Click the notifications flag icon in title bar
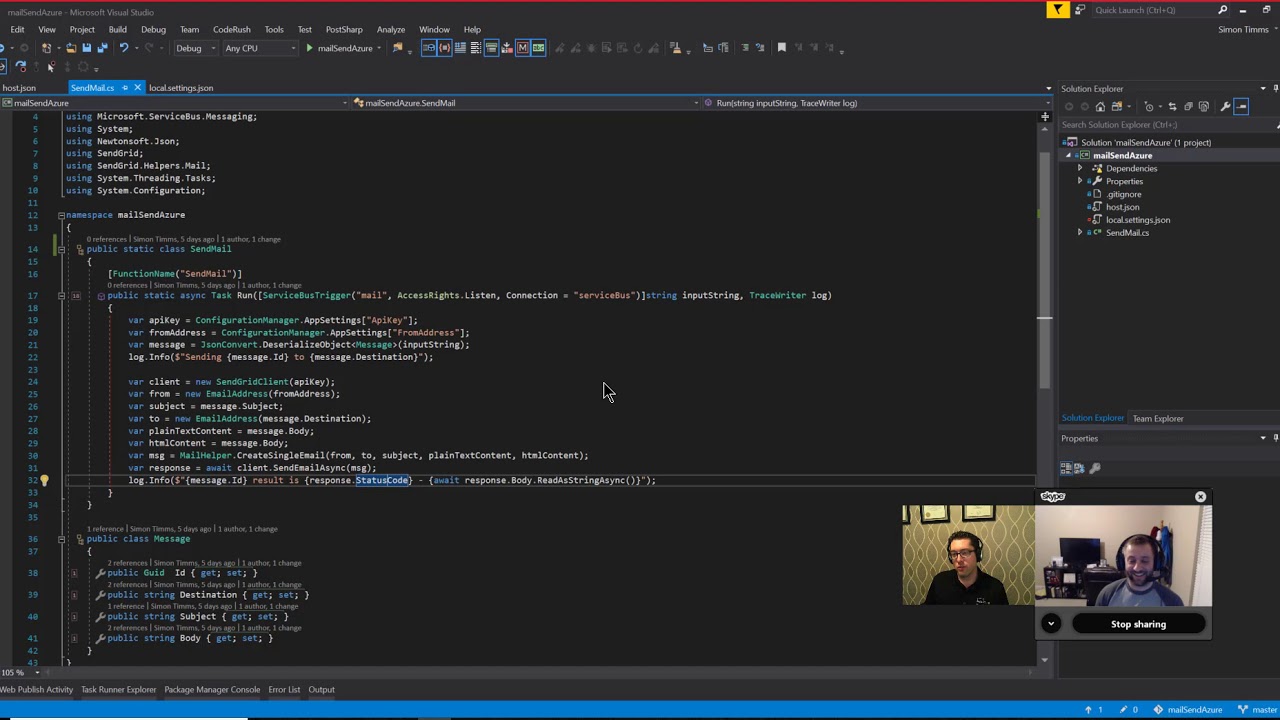The image size is (1280, 720). pos(1058,10)
